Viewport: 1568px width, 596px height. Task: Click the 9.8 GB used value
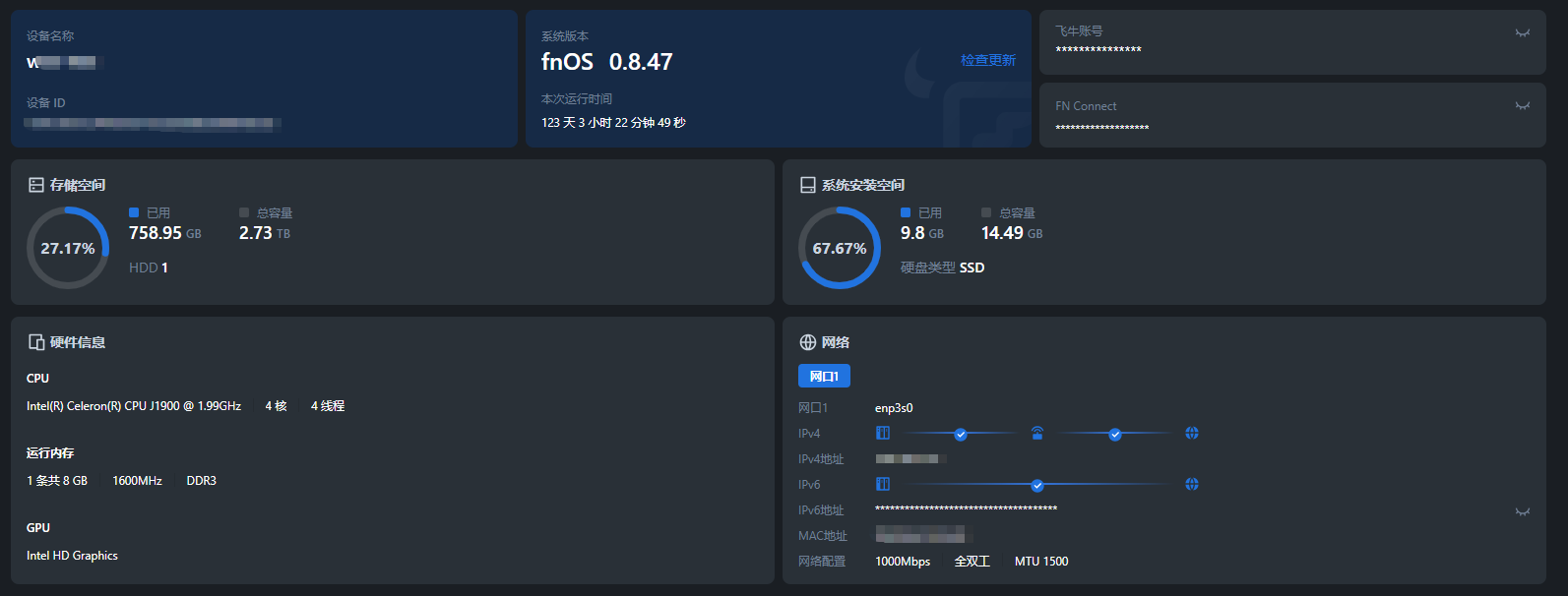922,233
